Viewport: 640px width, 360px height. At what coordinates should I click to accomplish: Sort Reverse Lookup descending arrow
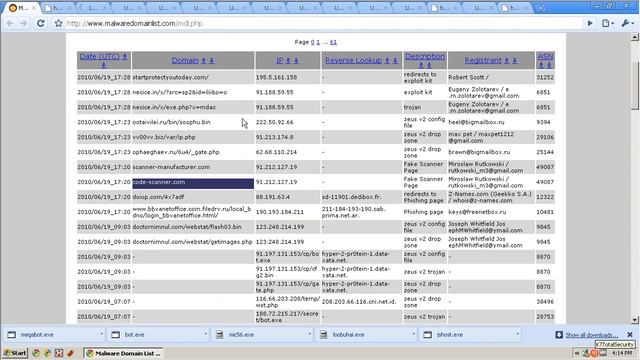click(x=395, y=60)
